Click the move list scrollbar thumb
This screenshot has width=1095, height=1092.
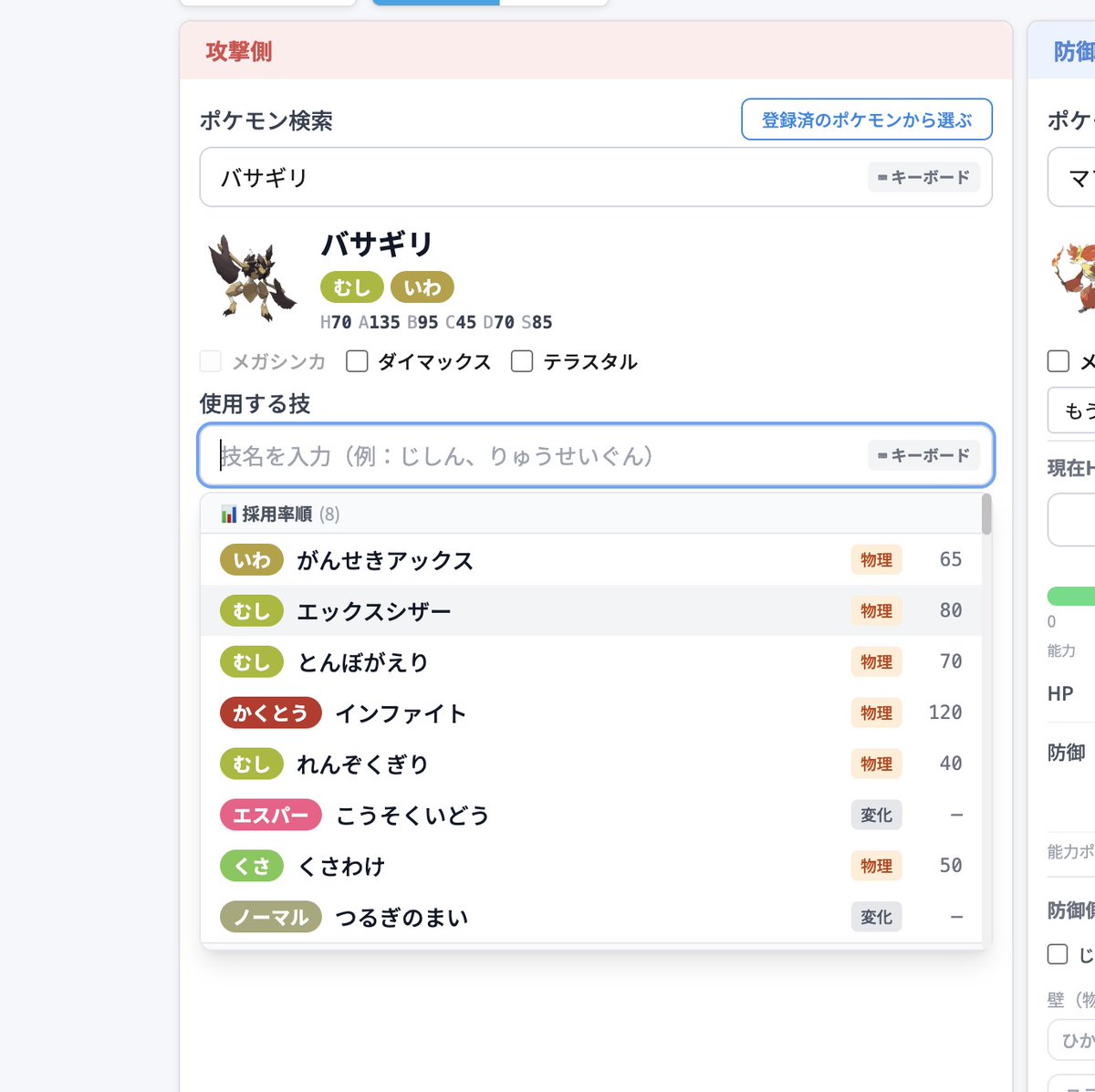point(986,514)
